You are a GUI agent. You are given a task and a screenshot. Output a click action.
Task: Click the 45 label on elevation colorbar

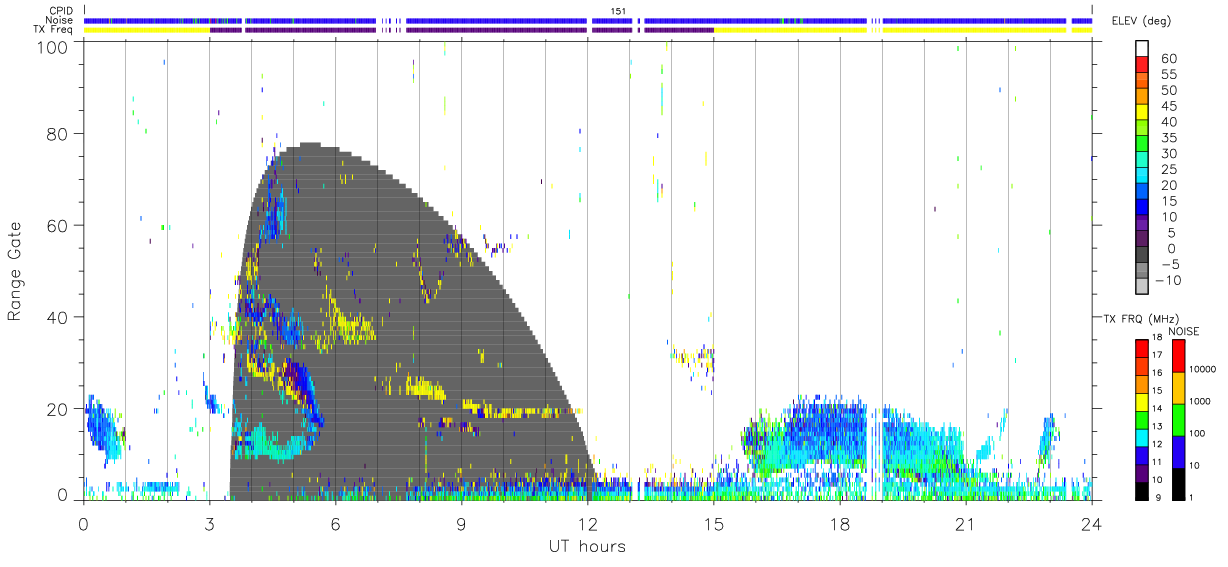click(1171, 106)
